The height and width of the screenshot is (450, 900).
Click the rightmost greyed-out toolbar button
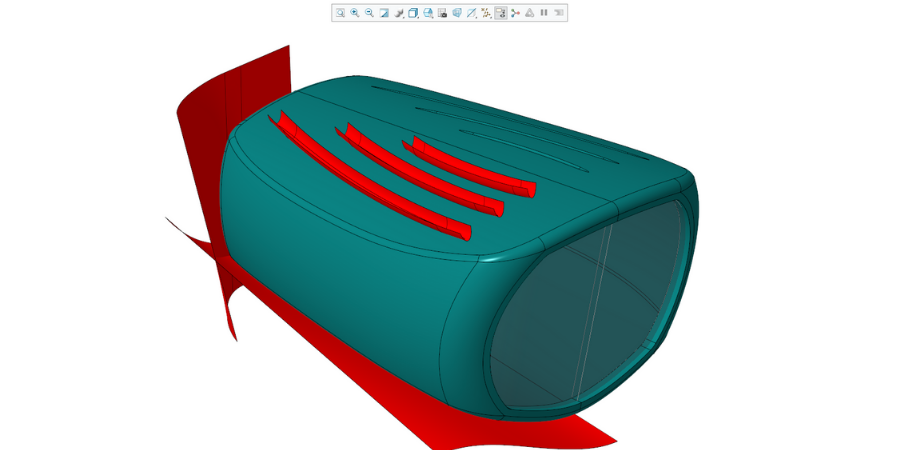[559, 13]
